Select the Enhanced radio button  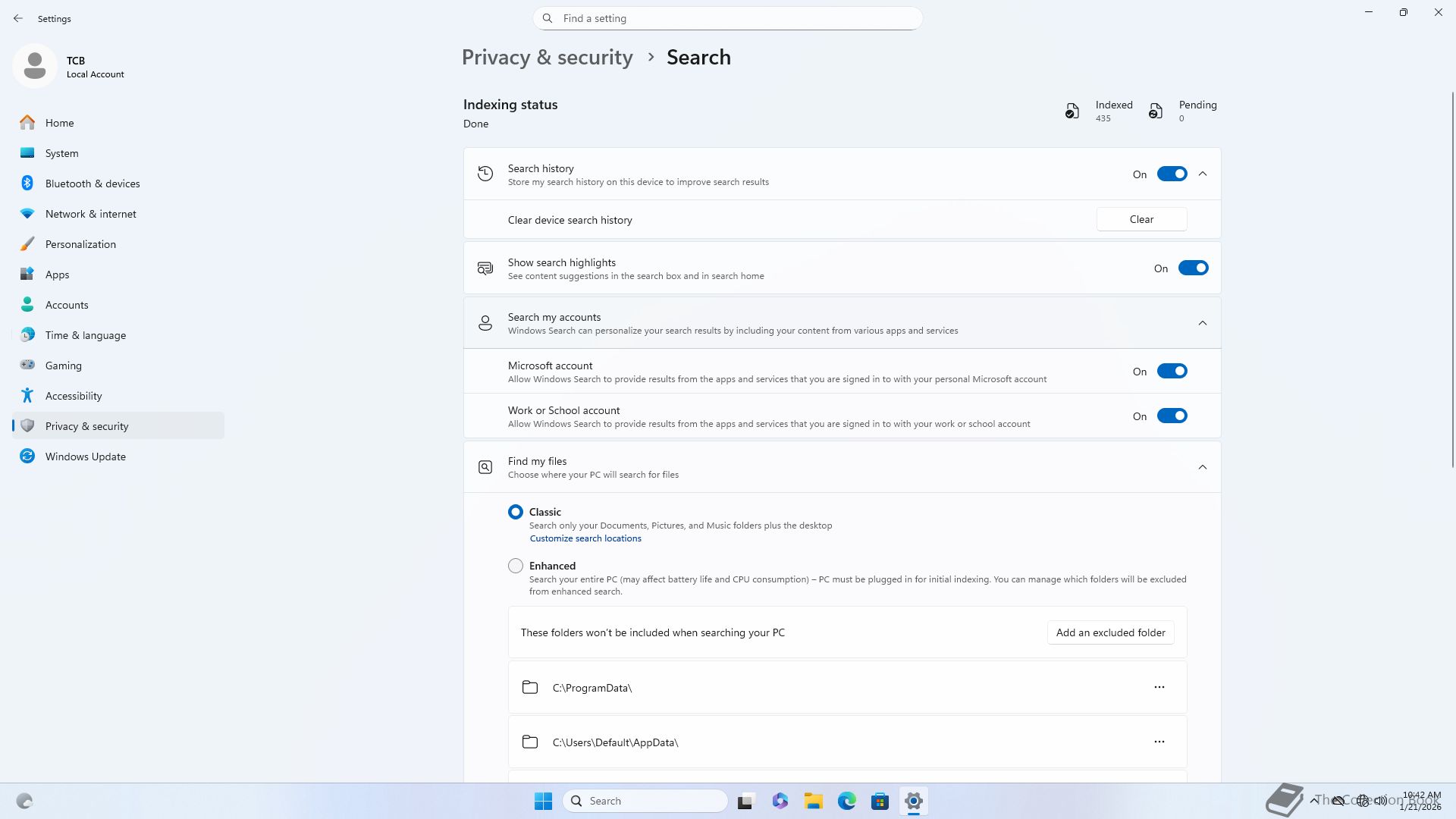(x=516, y=566)
